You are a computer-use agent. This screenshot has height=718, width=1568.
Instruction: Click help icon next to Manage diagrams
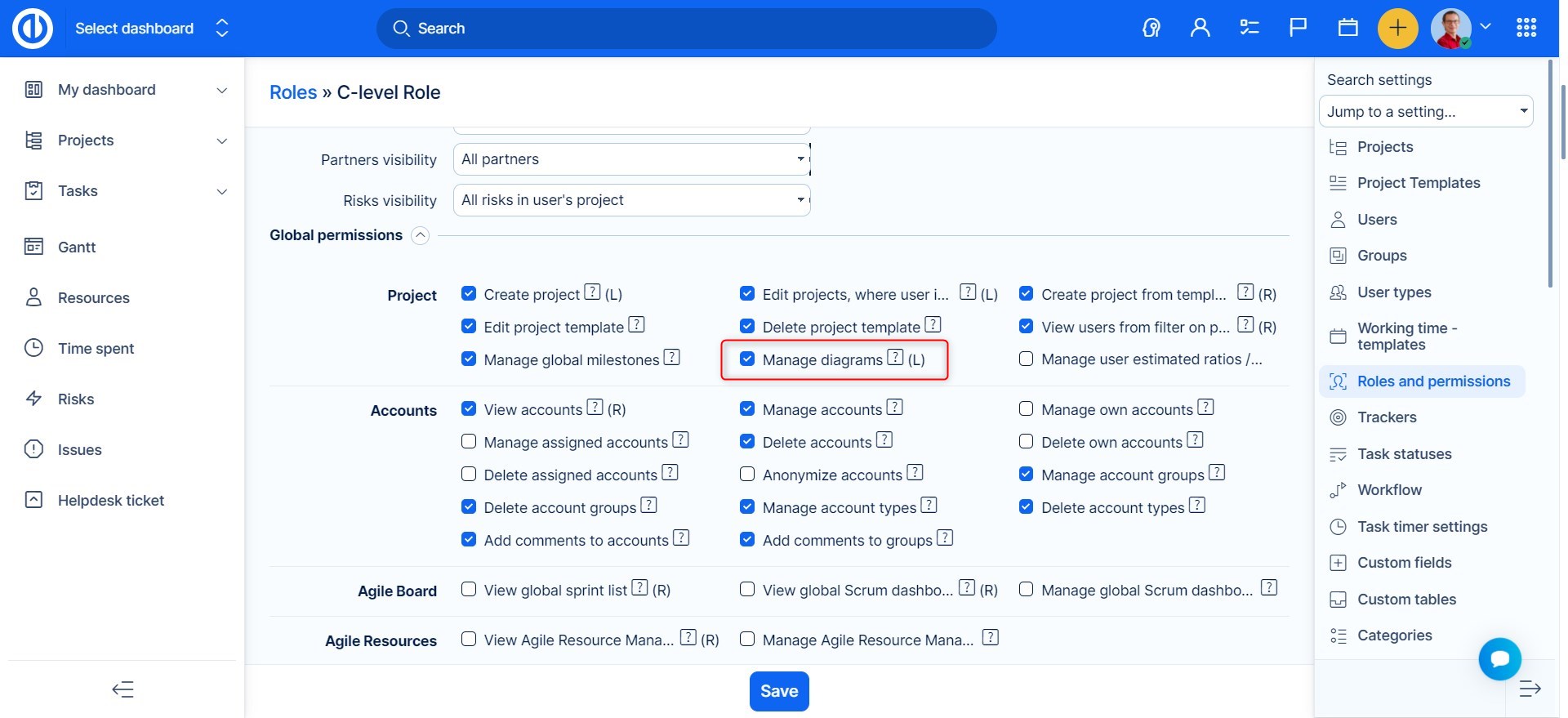coord(895,358)
